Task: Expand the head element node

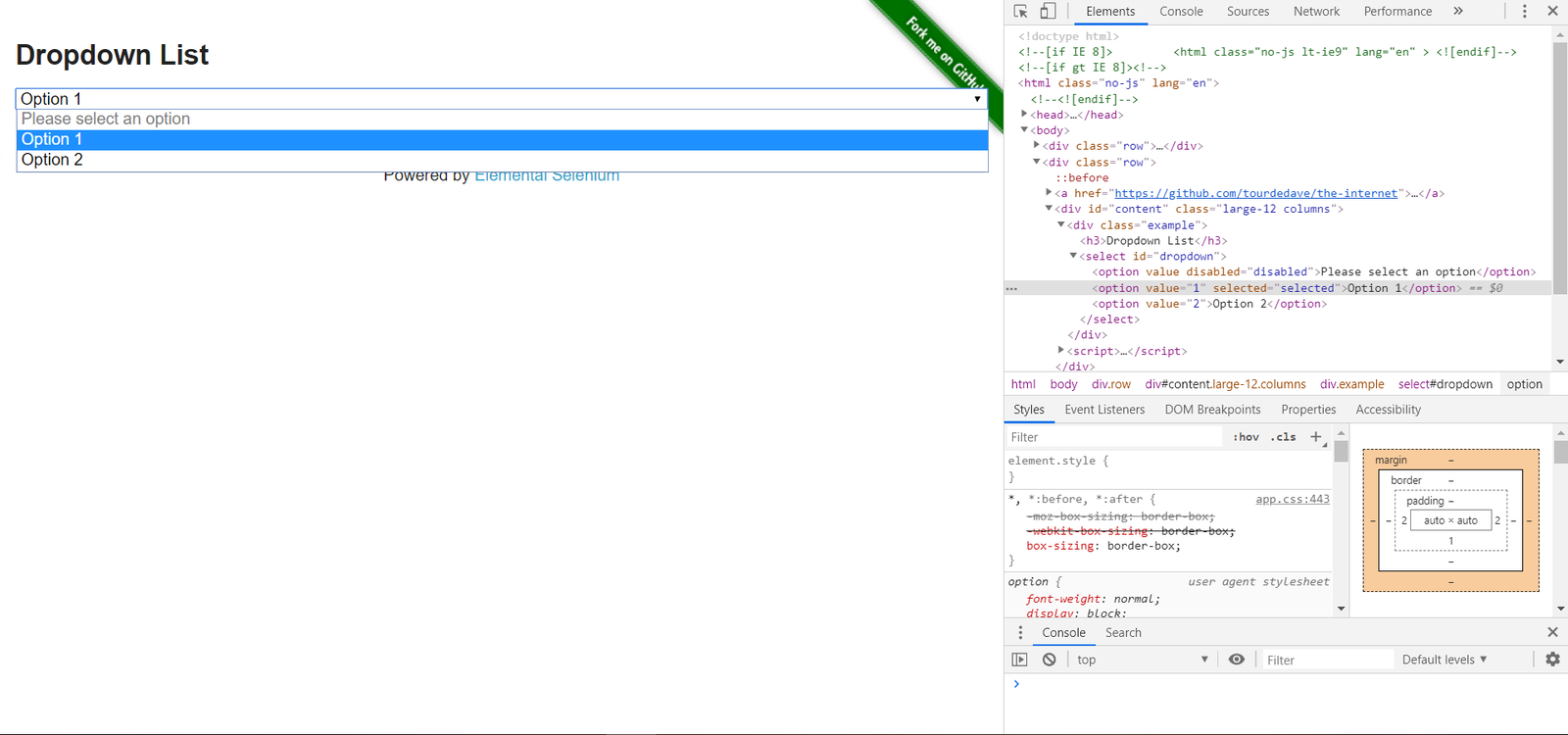Action: click(x=1025, y=115)
